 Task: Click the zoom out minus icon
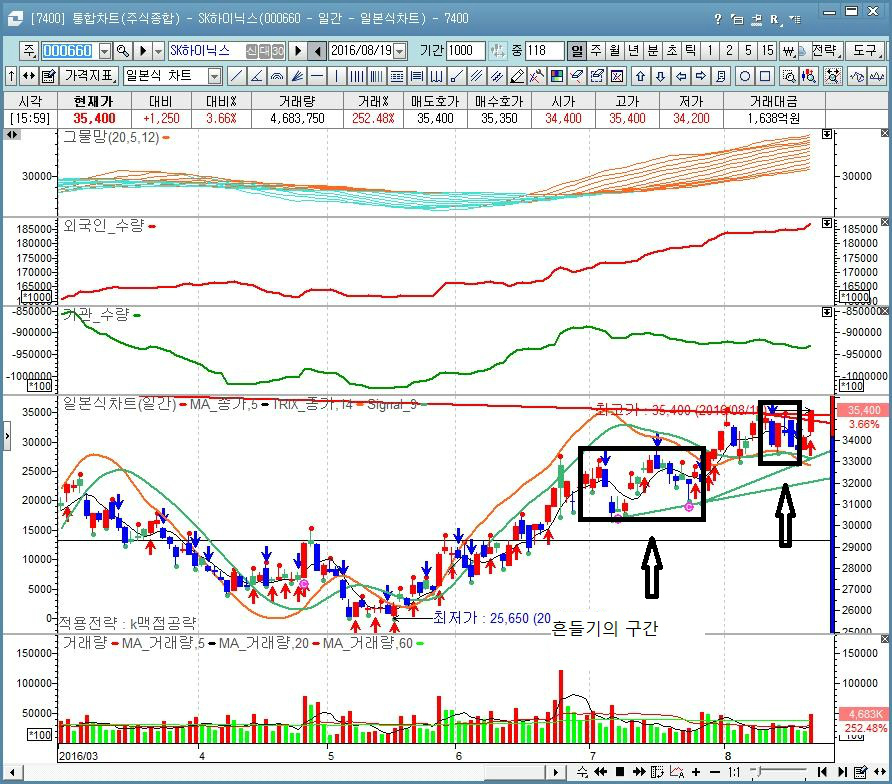pyautogui.click(x=715, y=772)
